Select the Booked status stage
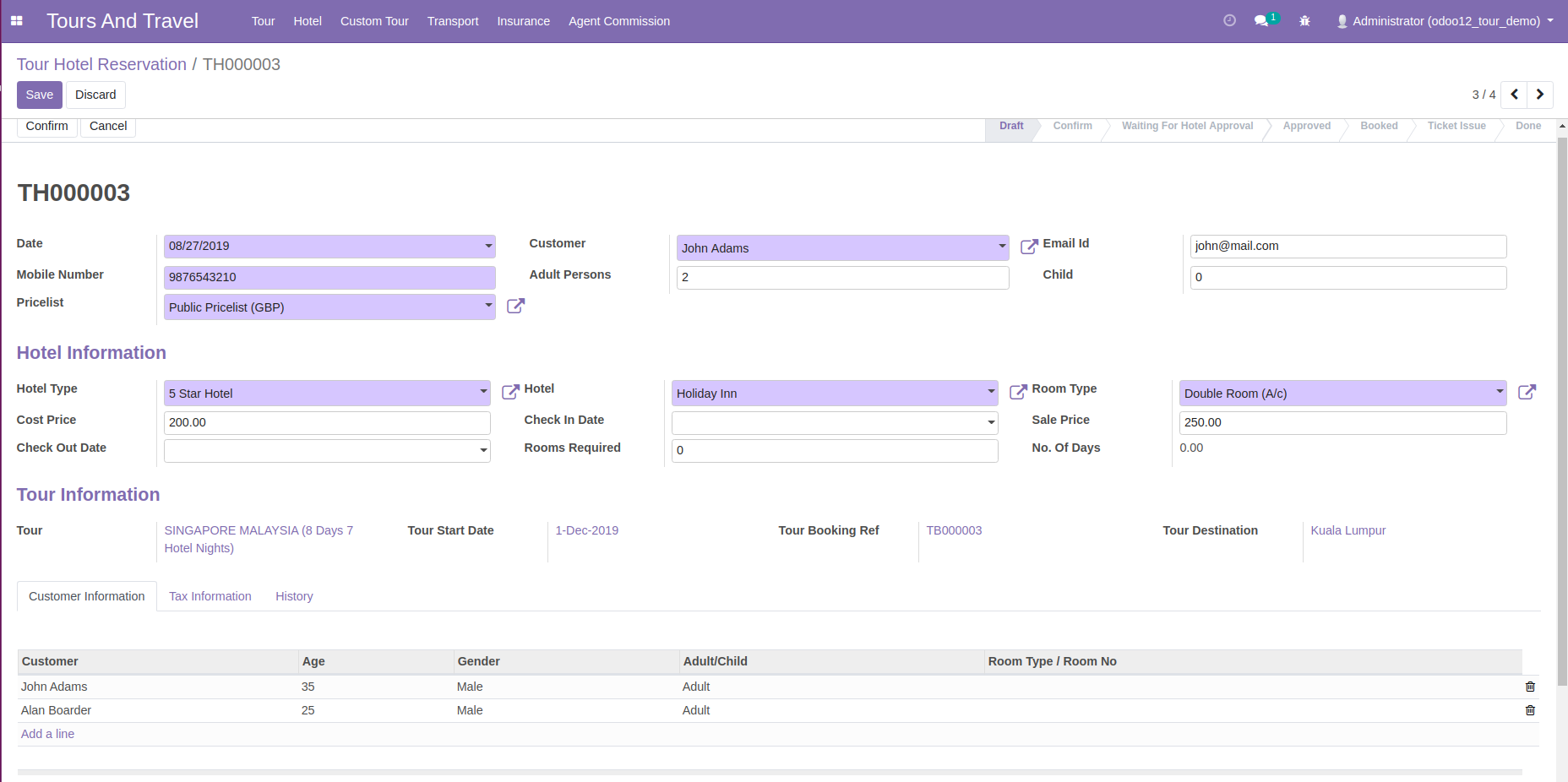The height and width of the screenshot is (782, 1568). (1379, 126)
